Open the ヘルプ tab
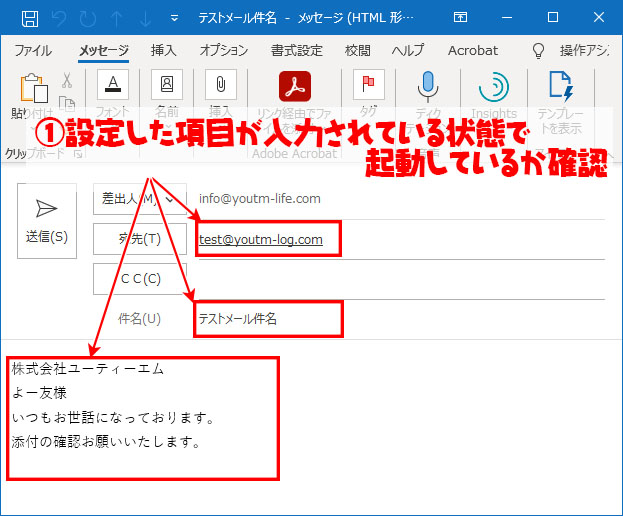Viewport: 623px width, 516px height. pos(408,51)
